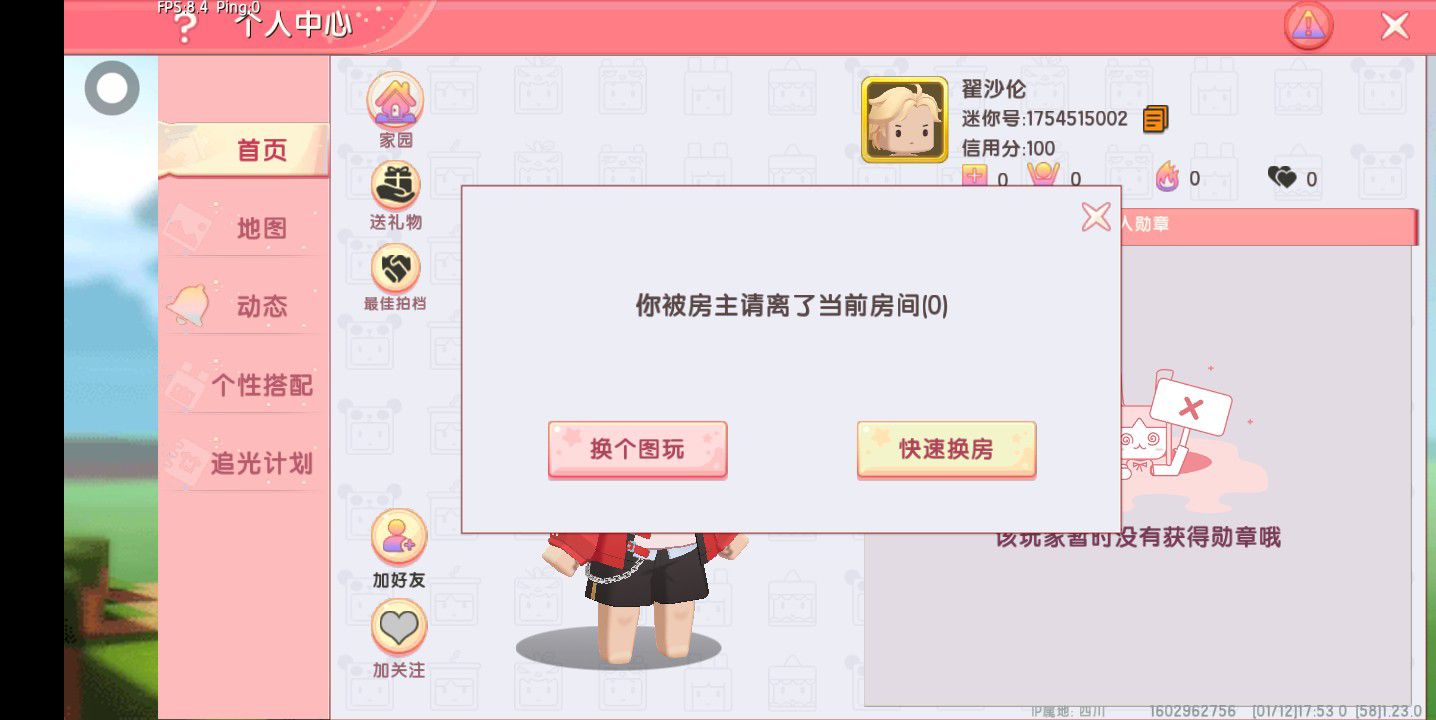The height and width of the screenshot is (720, 1436).
Task: Close the kicked-from-room dialog
Action: [1096, 216]
